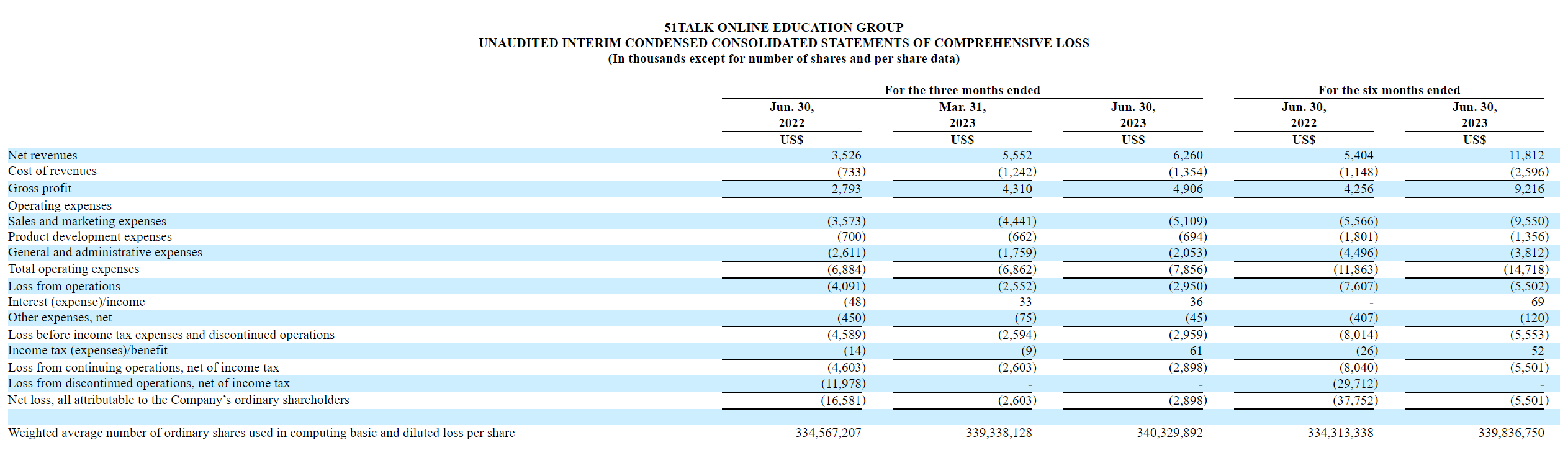Click the net revenues value 11,812
This screenshot has height=458, width=1568.
tap(1526, 155)
